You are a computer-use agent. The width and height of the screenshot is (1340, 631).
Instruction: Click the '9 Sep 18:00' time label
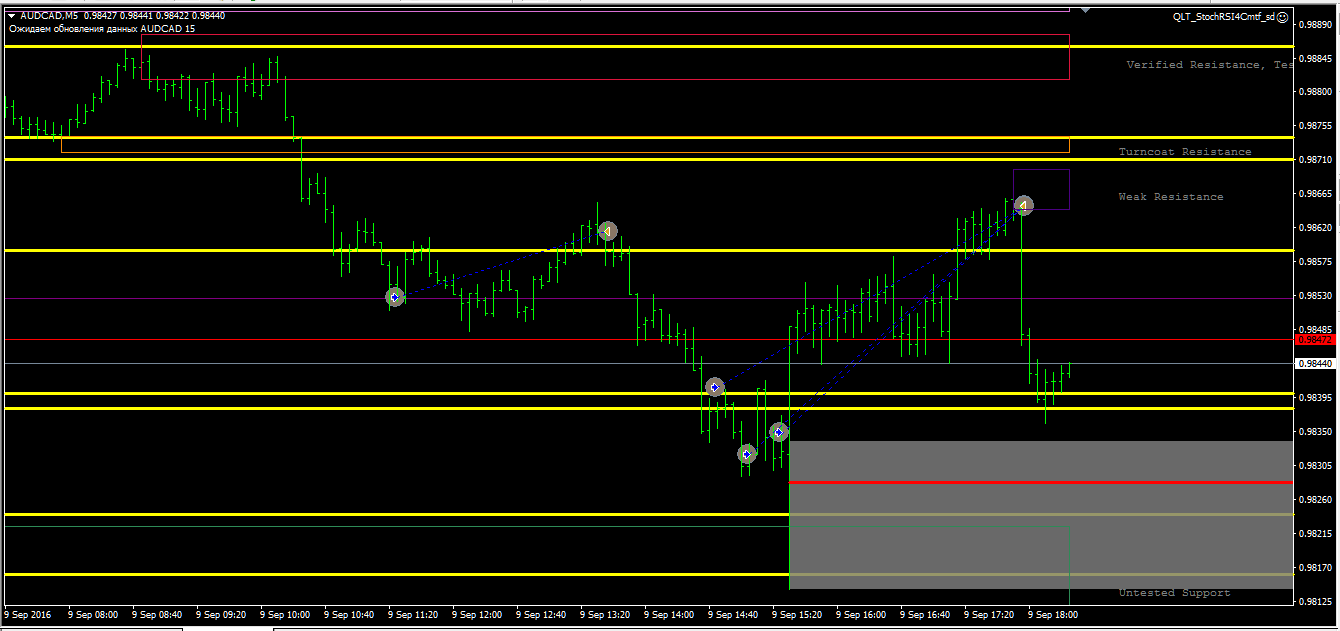(1053, 615)
